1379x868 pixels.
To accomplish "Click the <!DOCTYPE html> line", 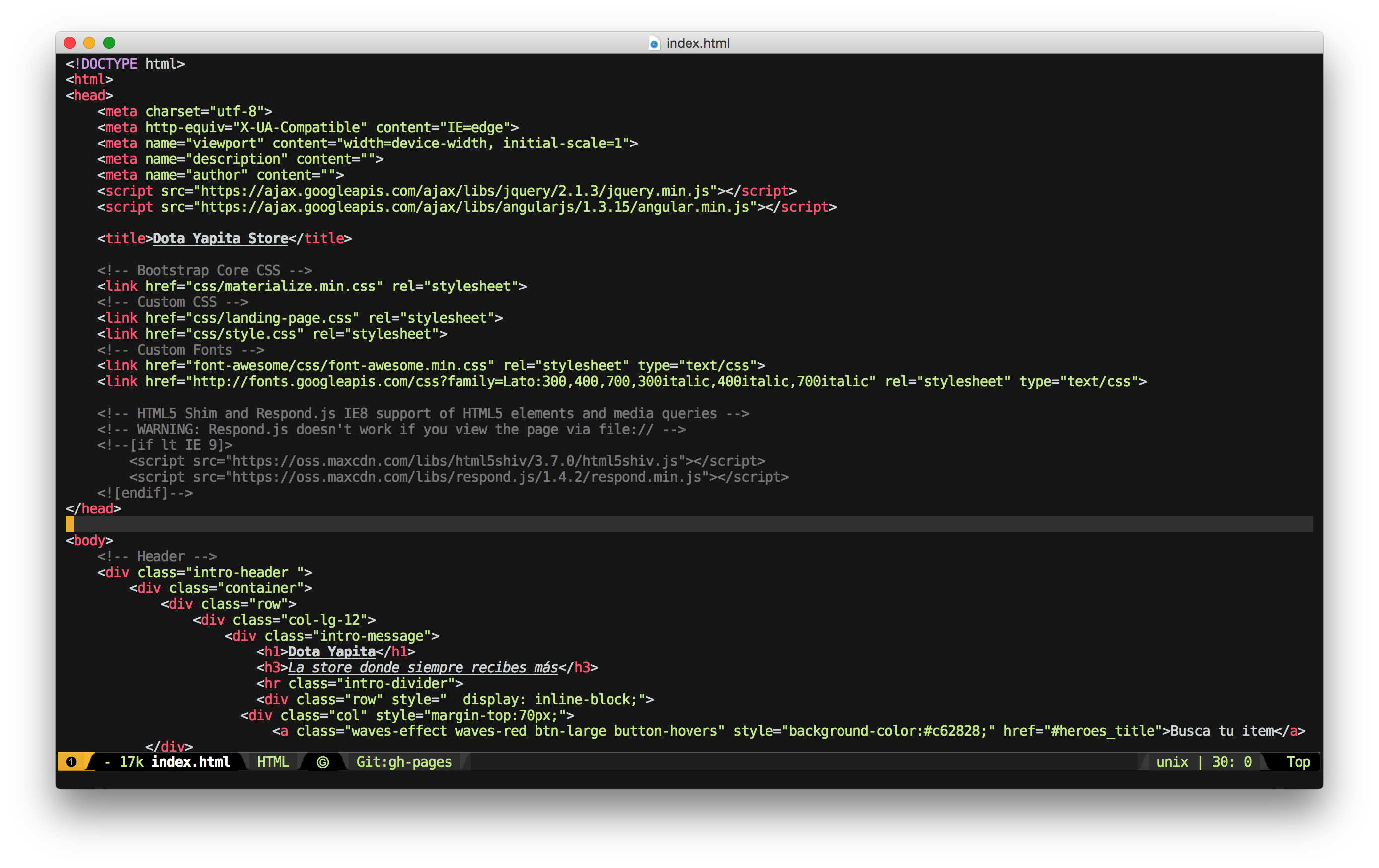I will [x=125, y=64].
